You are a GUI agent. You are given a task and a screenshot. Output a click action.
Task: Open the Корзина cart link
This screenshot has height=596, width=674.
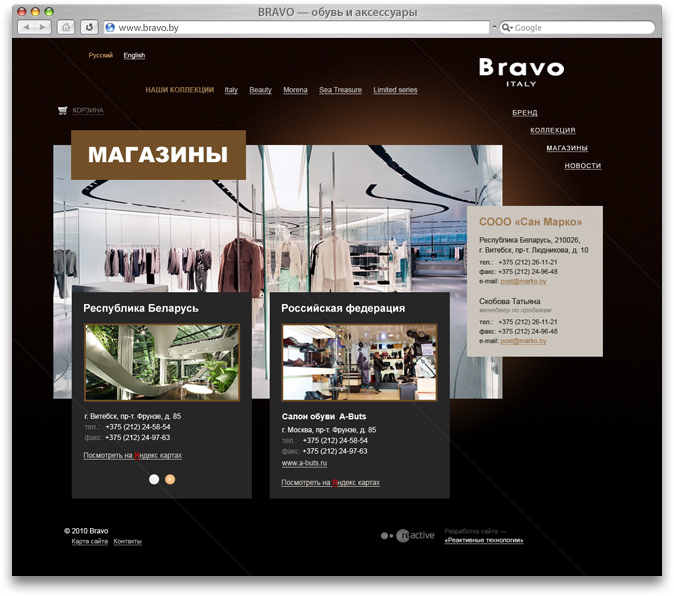point(88,110)
